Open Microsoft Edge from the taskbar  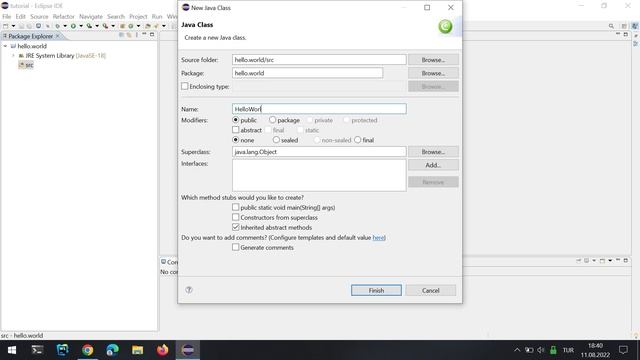112,350
